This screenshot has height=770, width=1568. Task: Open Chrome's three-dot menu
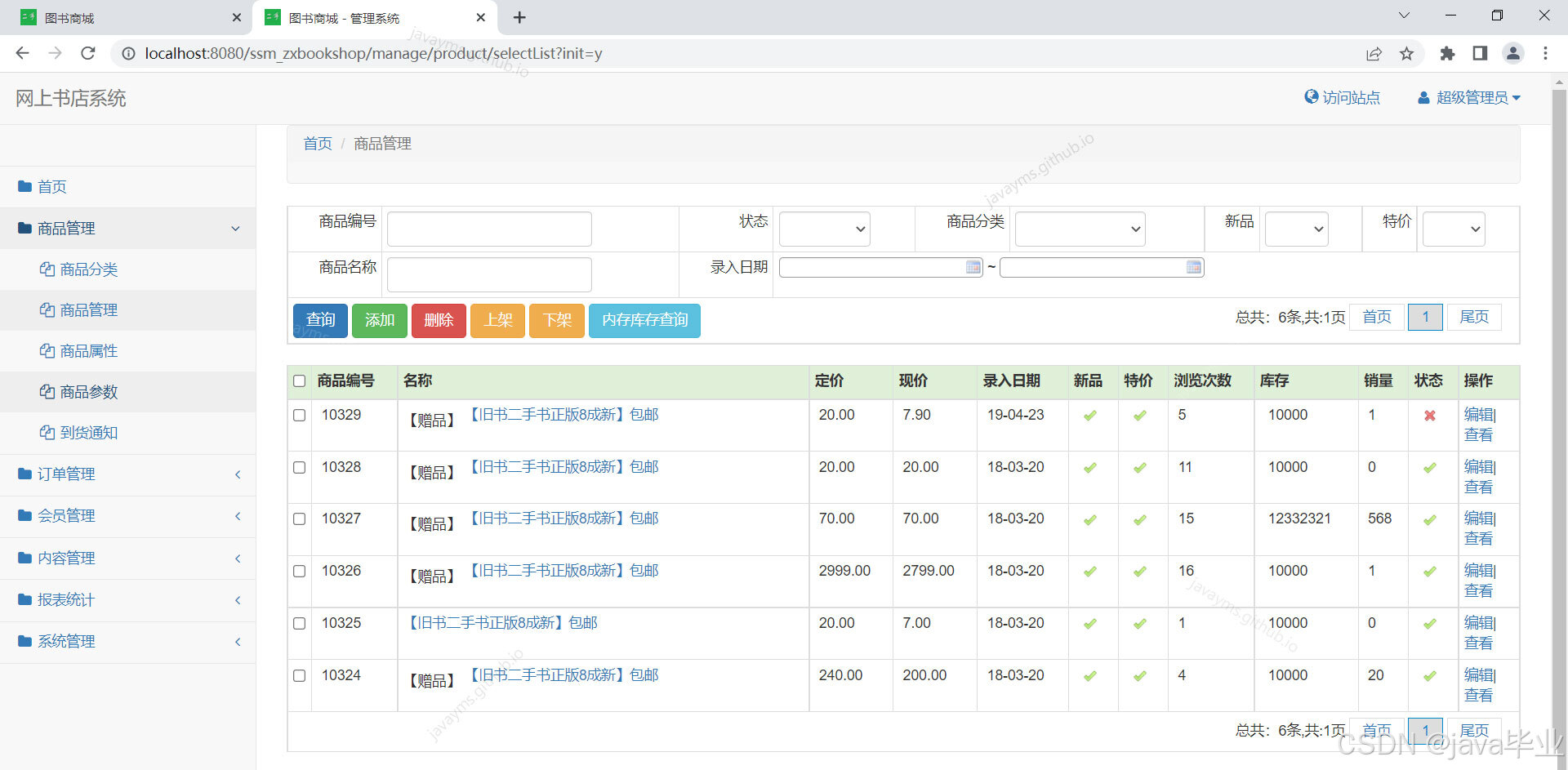point(1545,53)
